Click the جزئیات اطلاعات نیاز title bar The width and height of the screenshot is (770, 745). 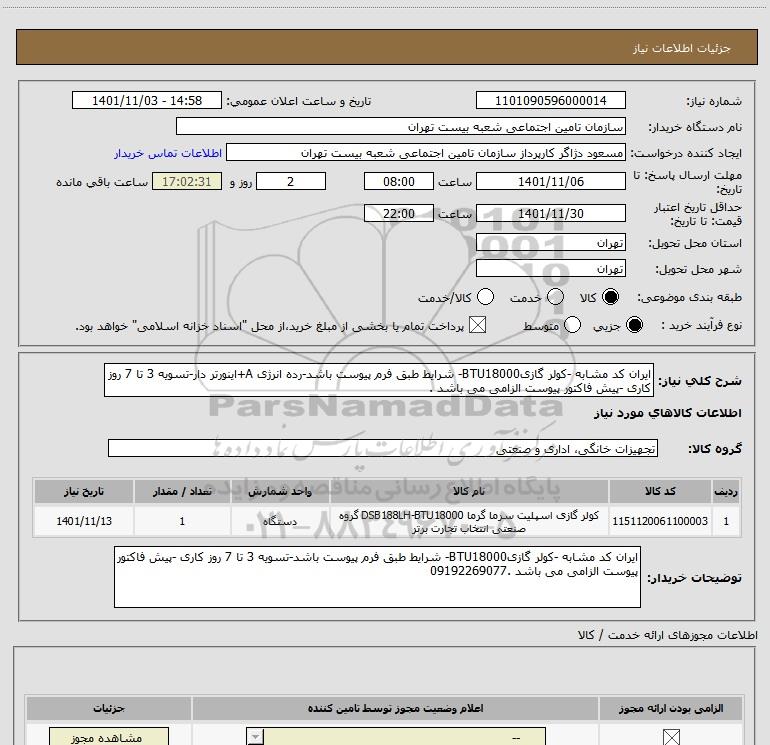(387, 47)
